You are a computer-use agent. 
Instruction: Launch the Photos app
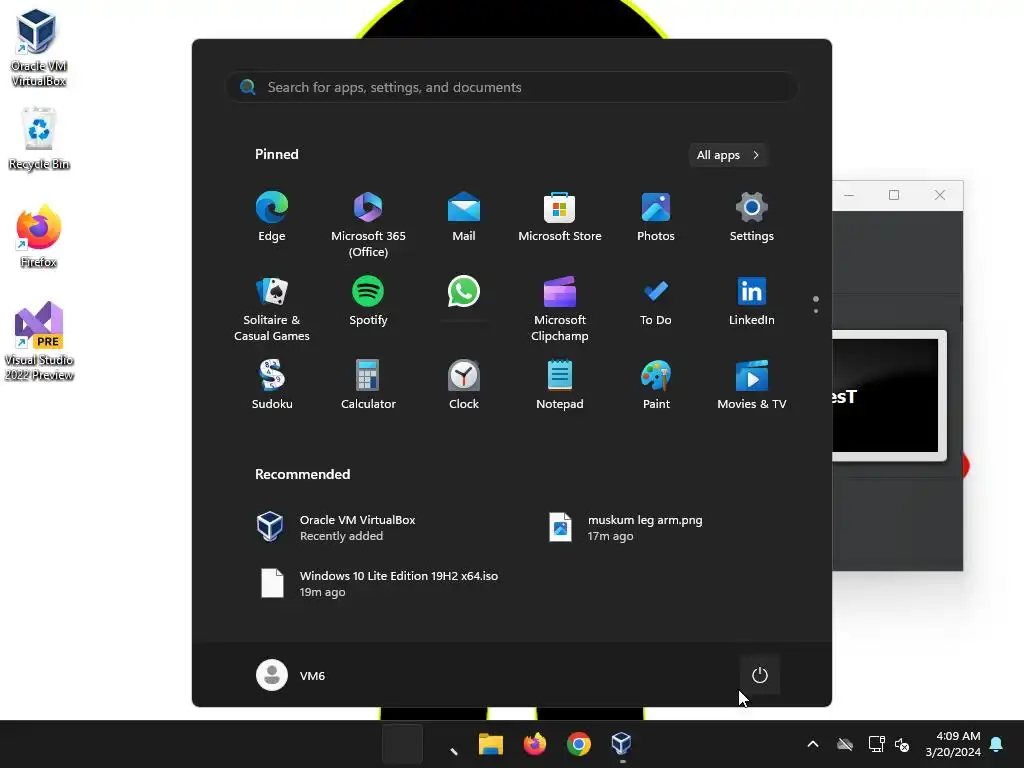[656, 217]
